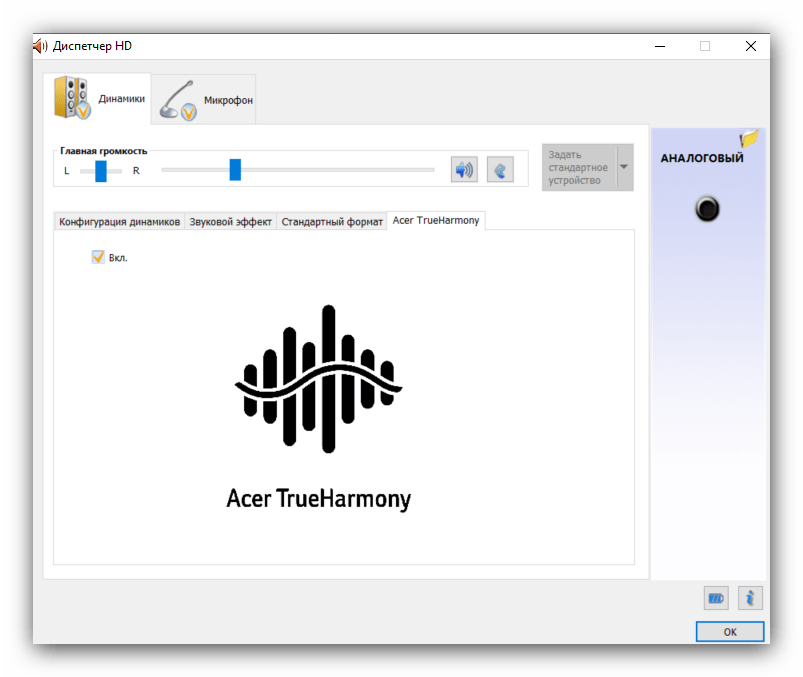Click the Acer TrueHarmony waveform logo
This screenshot has width=803, height=677.
[318, 379]
